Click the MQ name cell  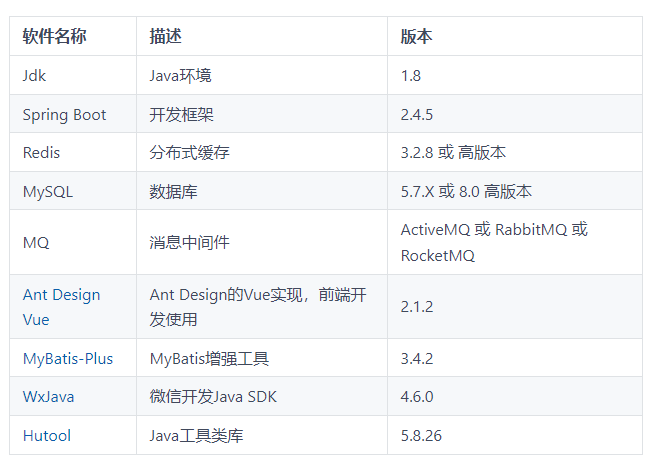[36, 243]
